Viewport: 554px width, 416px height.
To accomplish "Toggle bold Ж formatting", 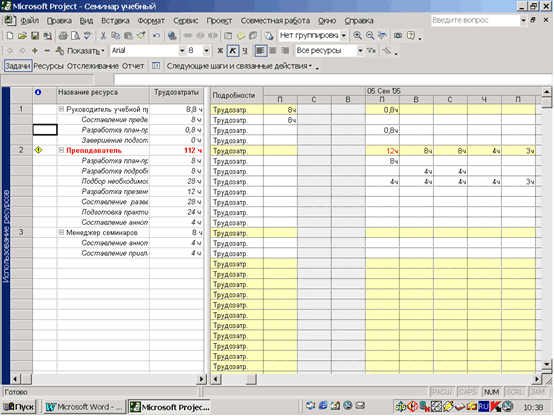I will point(220,51).
